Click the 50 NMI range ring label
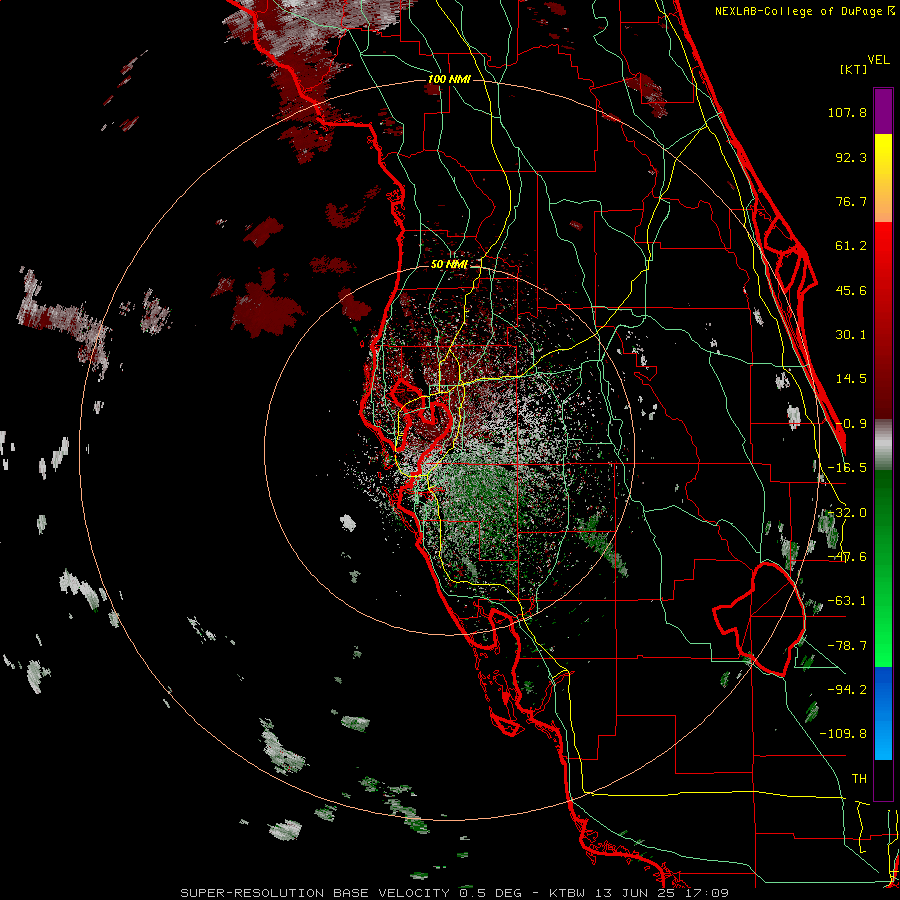 (449, 265)
